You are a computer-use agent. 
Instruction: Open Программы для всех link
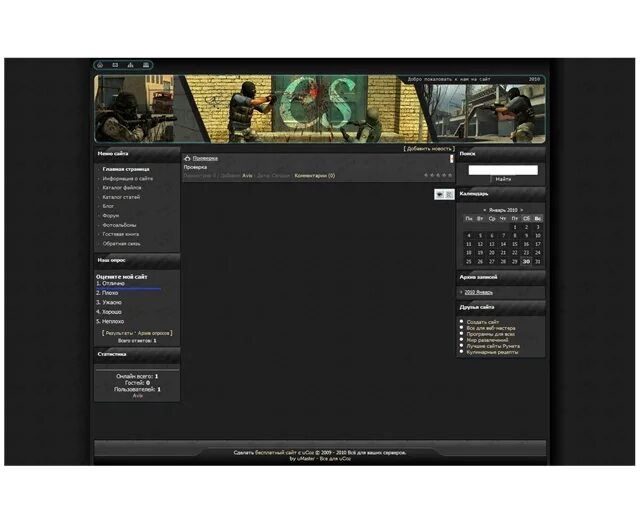point(491,334)
